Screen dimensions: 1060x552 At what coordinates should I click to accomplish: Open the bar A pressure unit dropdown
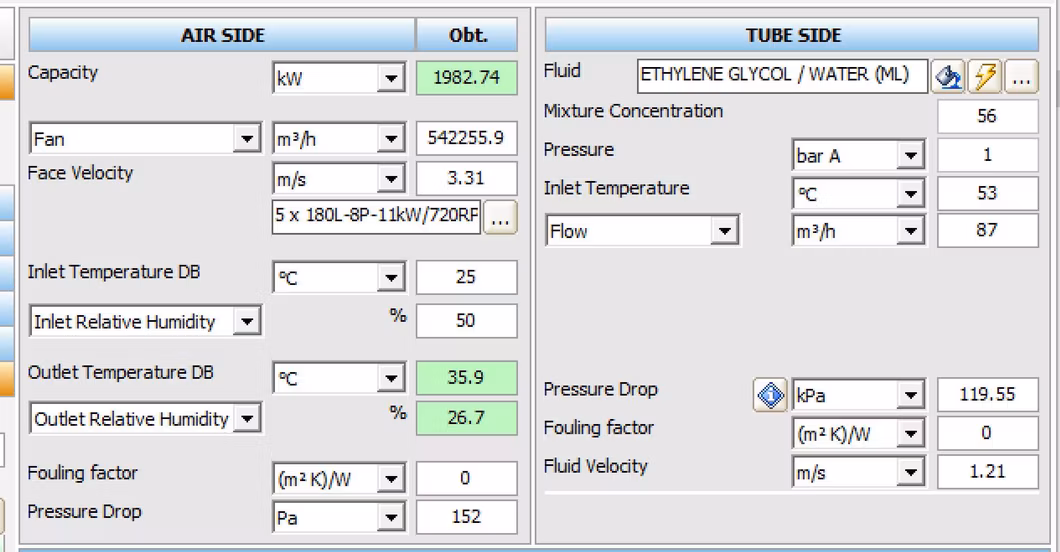click(x=910, y=156)
